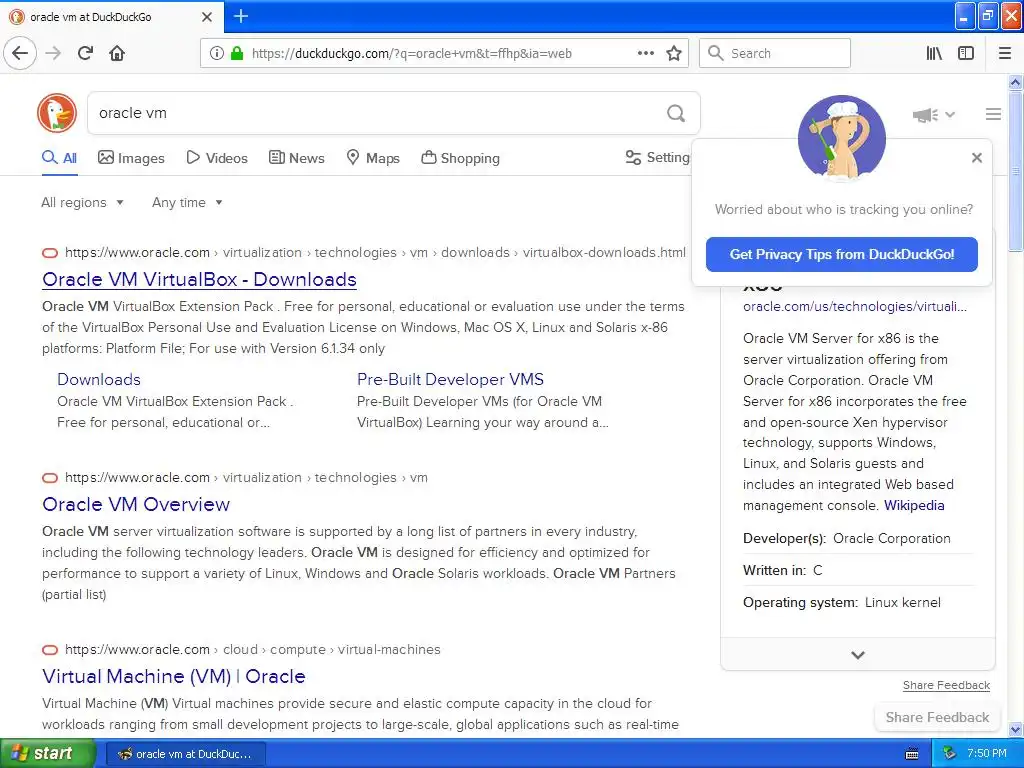Screen dimensions: 1024x768
Task: Click the Share Feedback button
Action: click(x=937, y=717)
